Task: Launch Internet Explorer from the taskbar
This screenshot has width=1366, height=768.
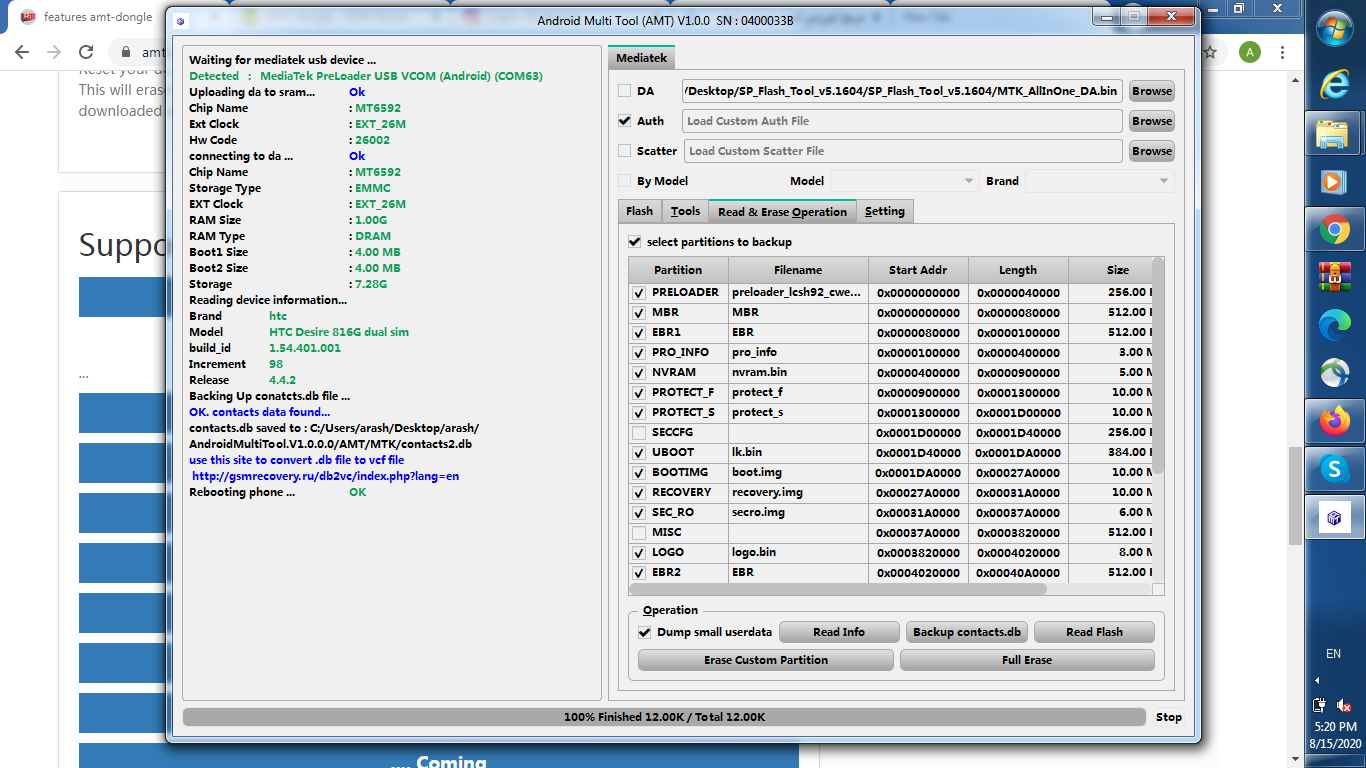Action: point(1334,83)
